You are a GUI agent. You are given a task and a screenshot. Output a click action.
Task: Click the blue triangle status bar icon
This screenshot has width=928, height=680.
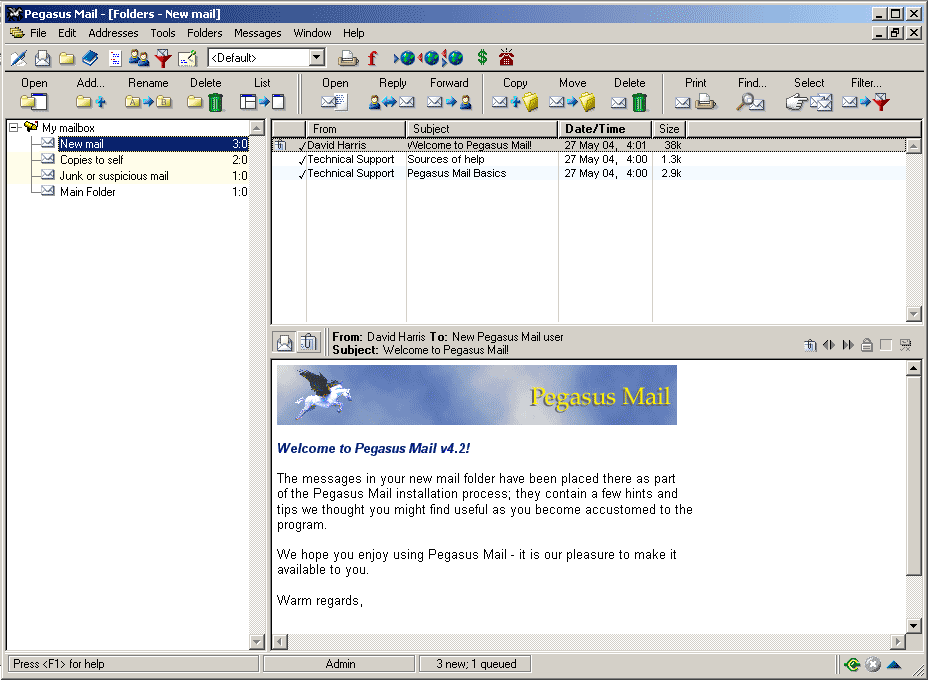click(x=894, y=665)
